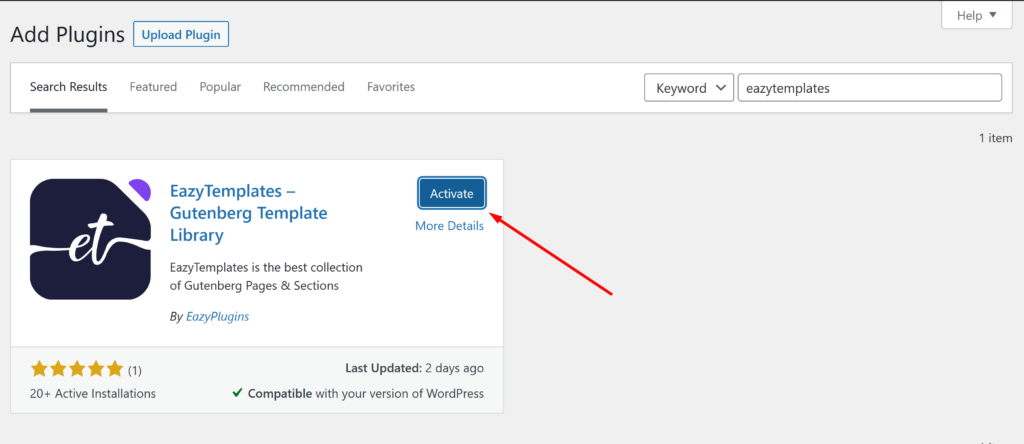Click the "(1)" rating count text
This screenshot has height=444, width=1024.
(135, 371)
